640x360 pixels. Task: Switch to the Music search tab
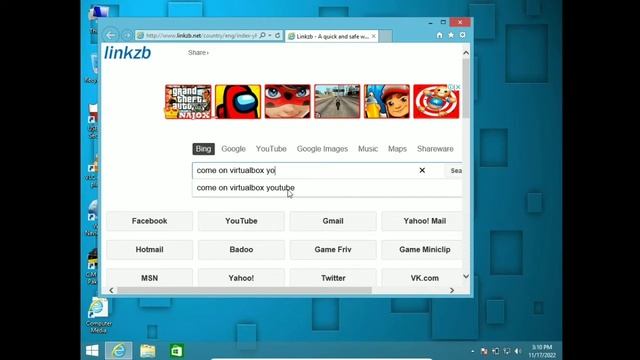tap(368, 149)
